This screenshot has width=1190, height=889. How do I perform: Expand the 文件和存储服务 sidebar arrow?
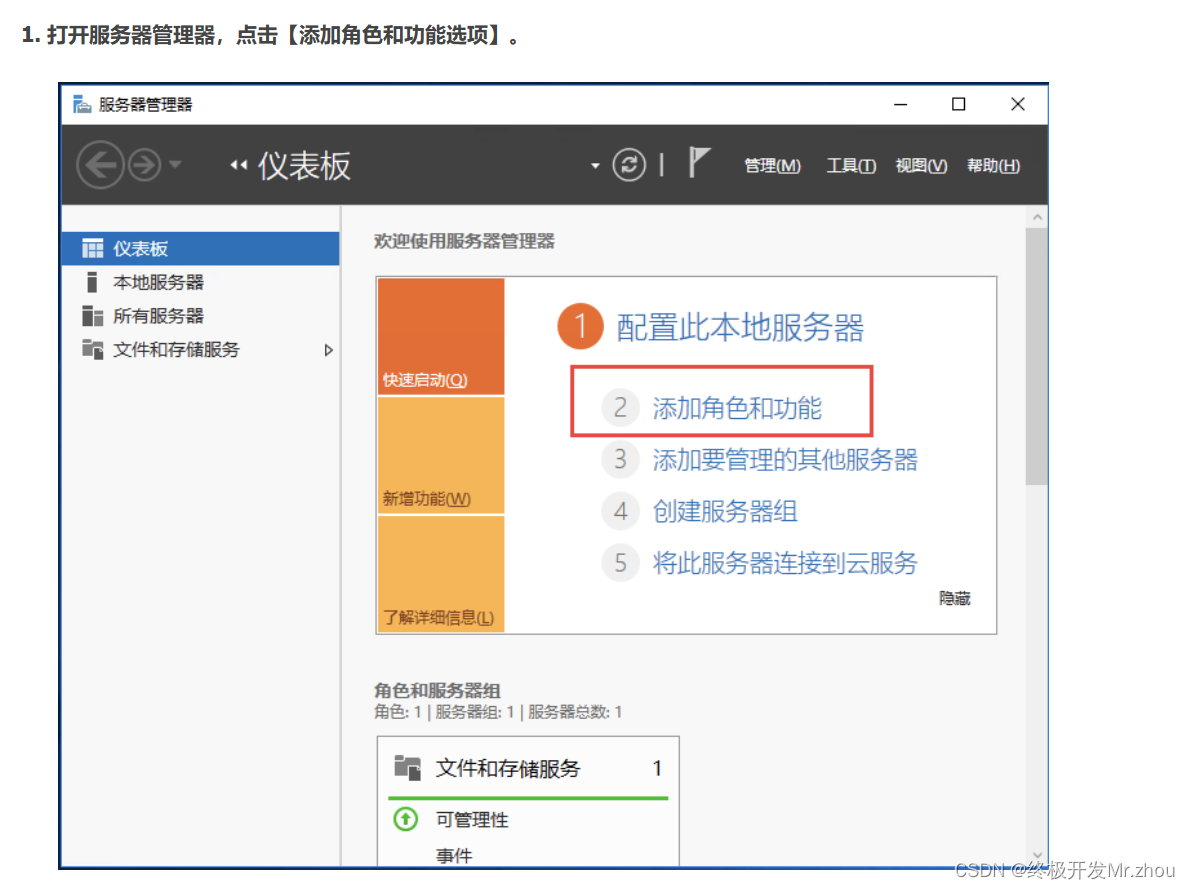coord(329,350)
